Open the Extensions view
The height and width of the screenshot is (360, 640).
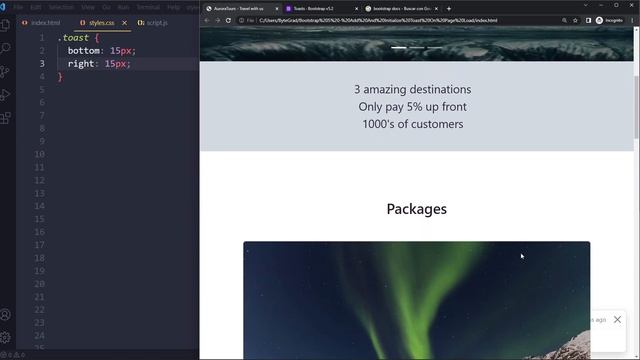click(5, 118)
